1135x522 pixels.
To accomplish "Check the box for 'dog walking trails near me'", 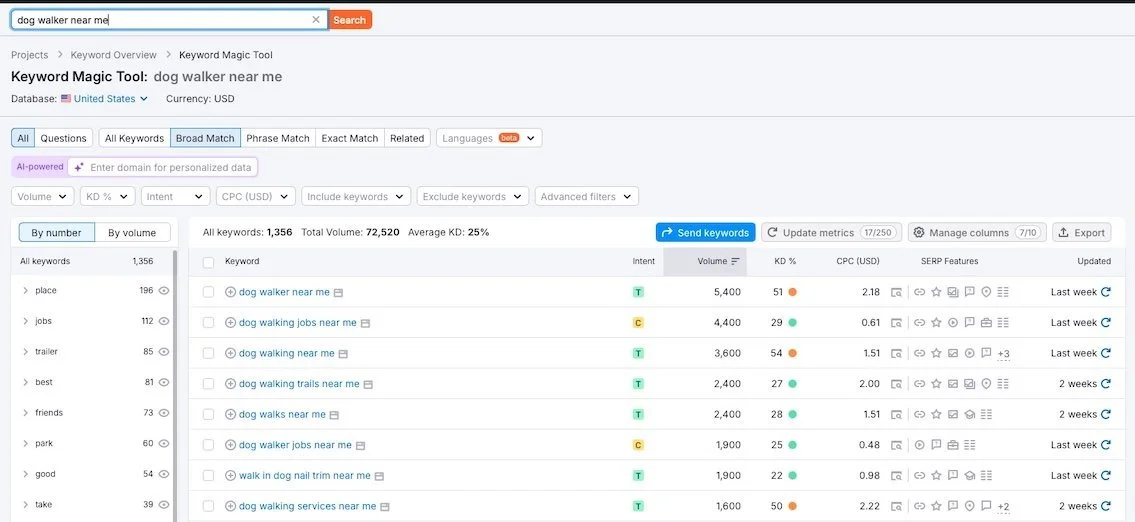I will pos(208,384).
